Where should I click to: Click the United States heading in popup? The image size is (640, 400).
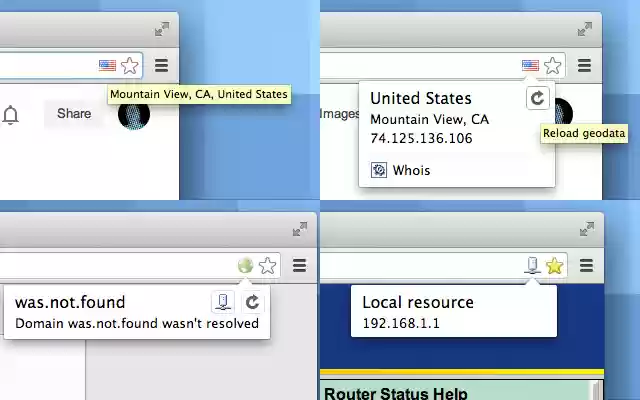[x=421, y=98]
